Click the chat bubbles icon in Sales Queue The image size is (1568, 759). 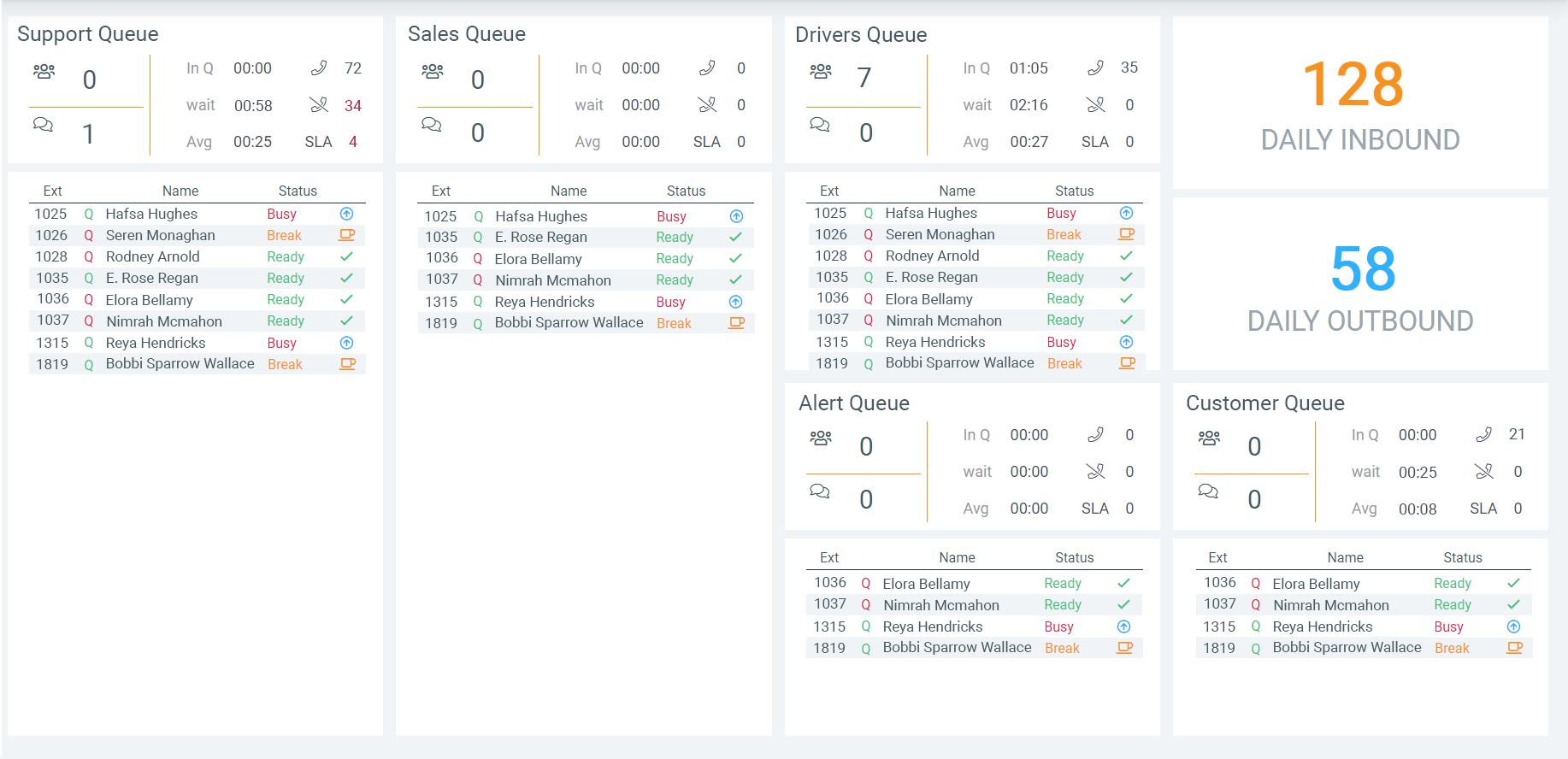point(432,125)
